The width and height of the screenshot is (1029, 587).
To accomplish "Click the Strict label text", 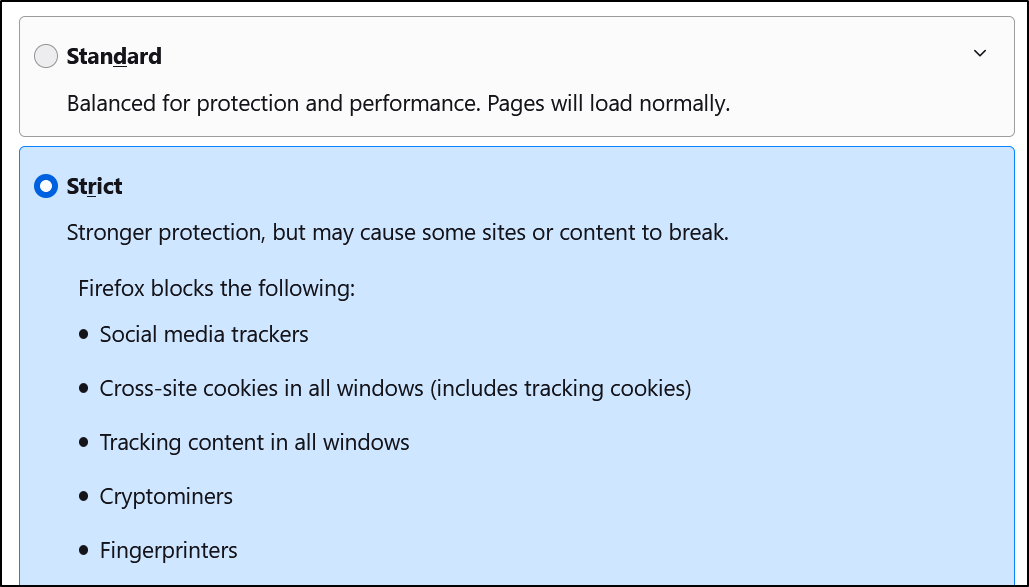I will (96, 186).
